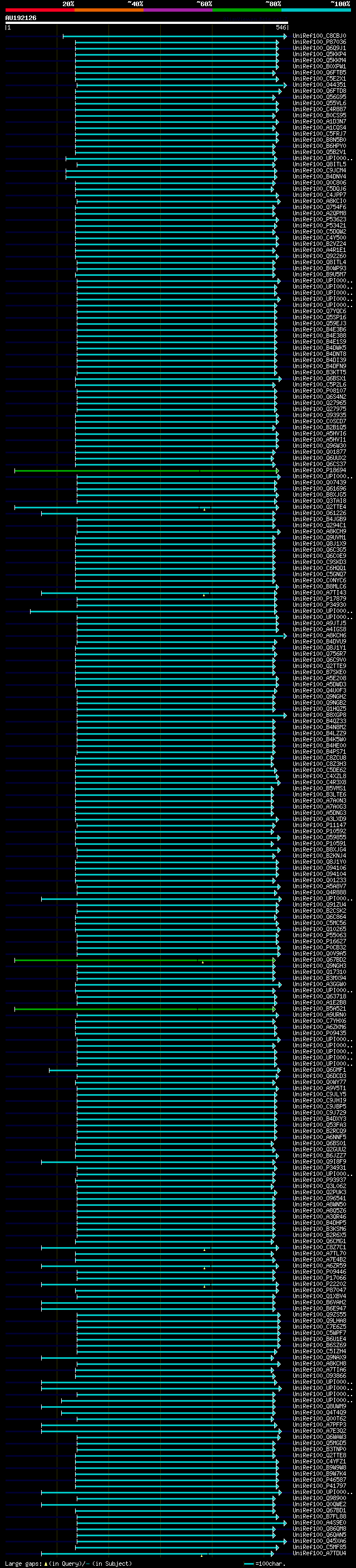Click UniRef100_A8KCI0 hit label

tap(319, 201)
